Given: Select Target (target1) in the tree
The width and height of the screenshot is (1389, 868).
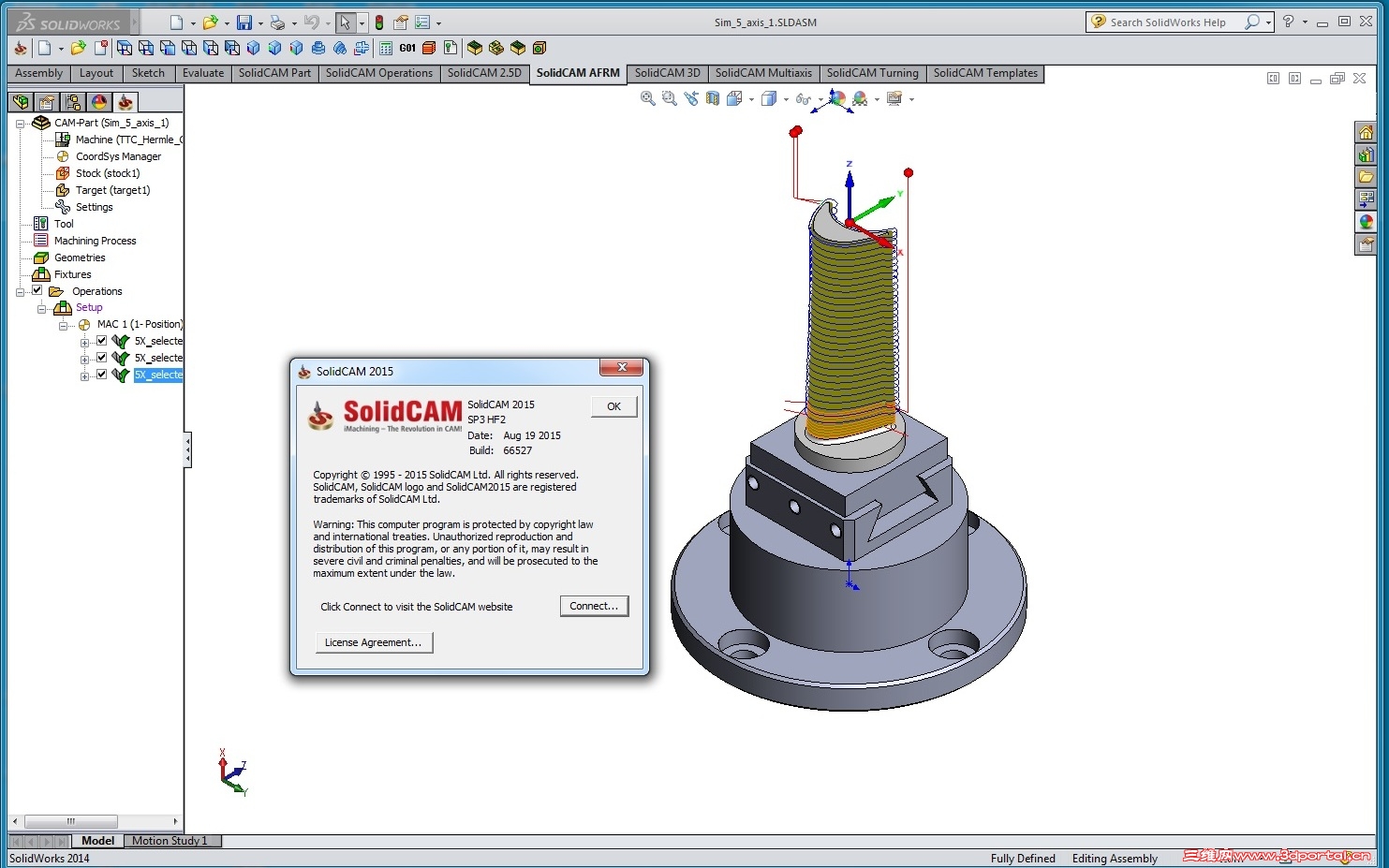Looking at the screenshot, I should click(112, 190).
